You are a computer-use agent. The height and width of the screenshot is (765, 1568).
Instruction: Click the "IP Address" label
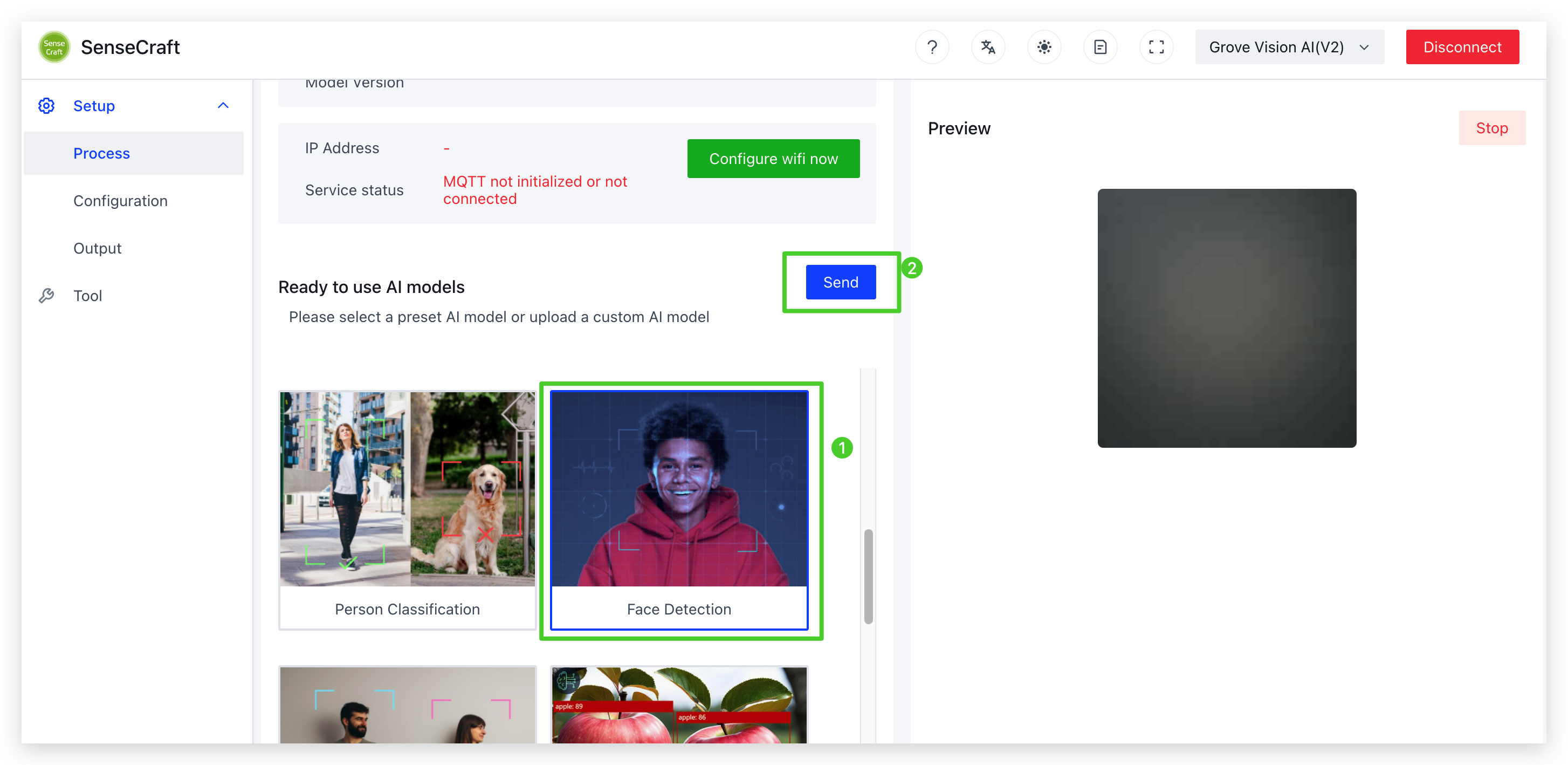(x=341, y=148)
